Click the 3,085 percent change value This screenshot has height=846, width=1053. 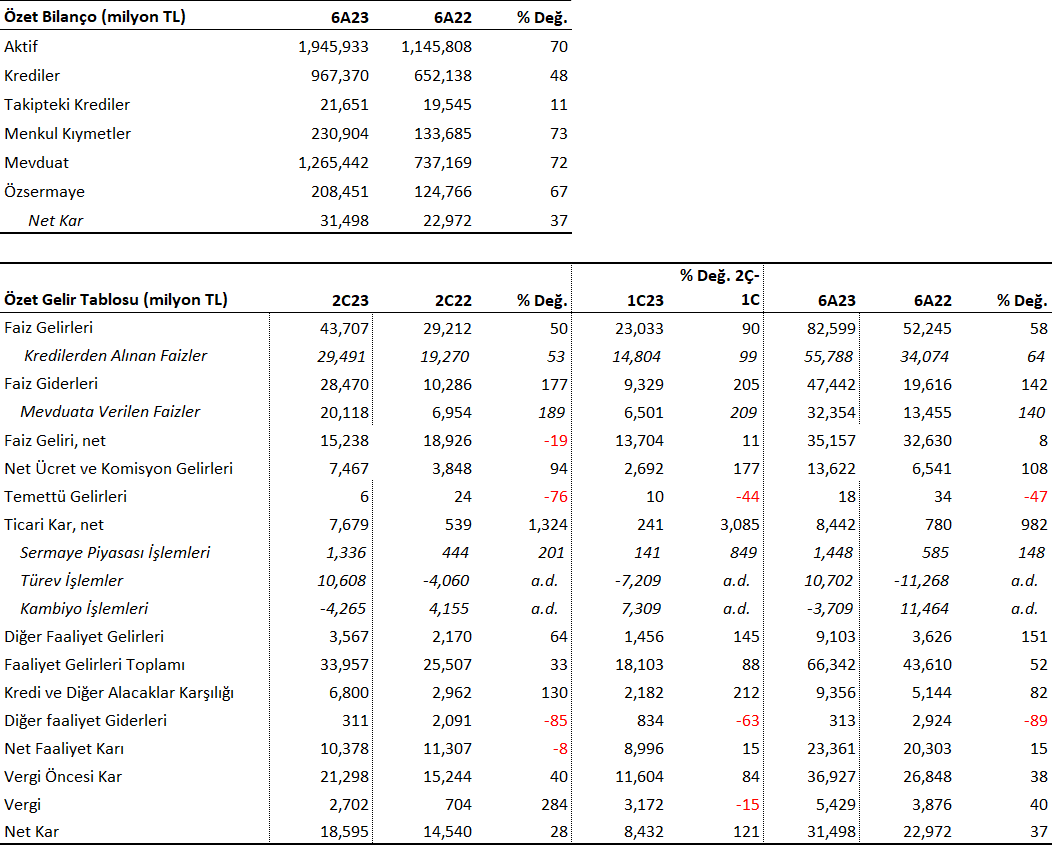click(x=740, y=525)
